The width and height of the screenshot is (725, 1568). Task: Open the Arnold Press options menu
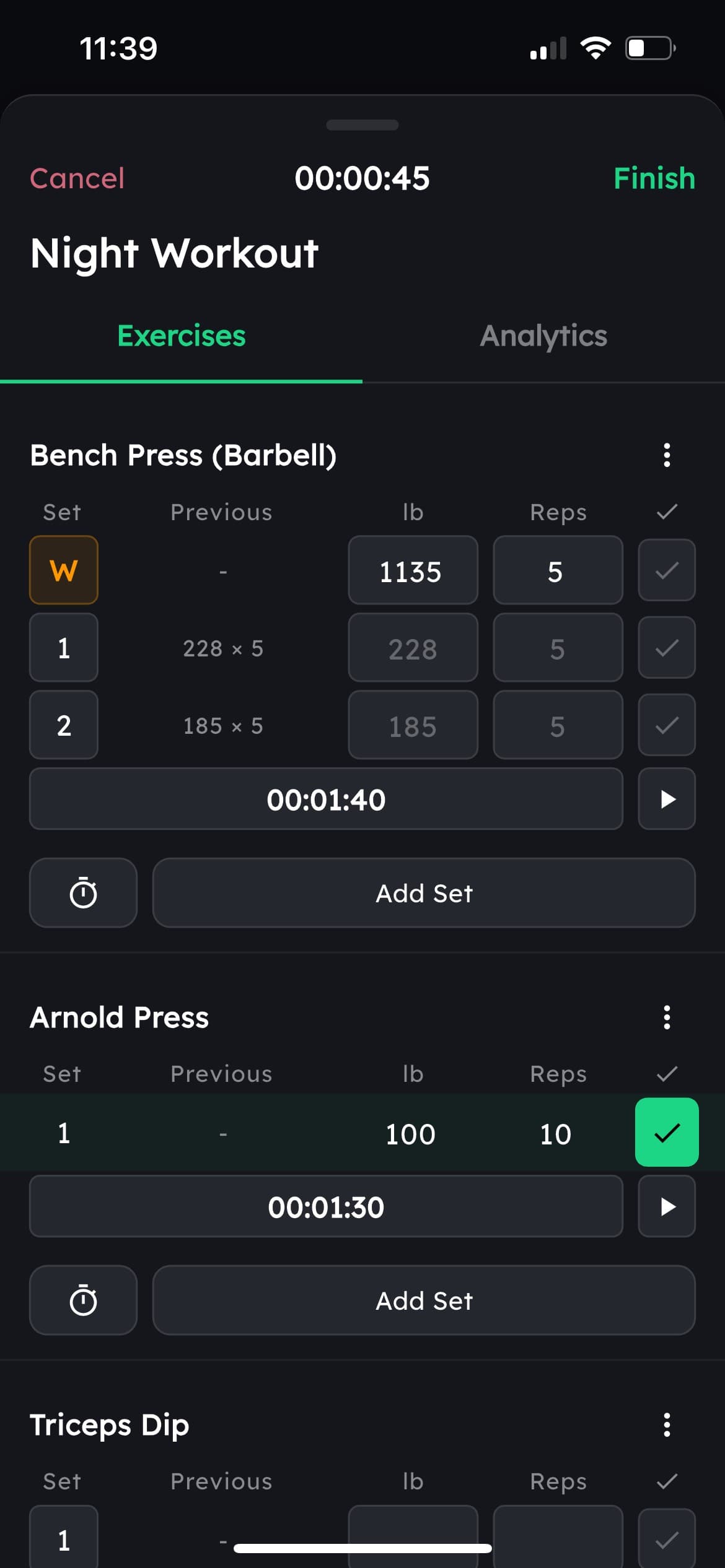(667, 1017)
